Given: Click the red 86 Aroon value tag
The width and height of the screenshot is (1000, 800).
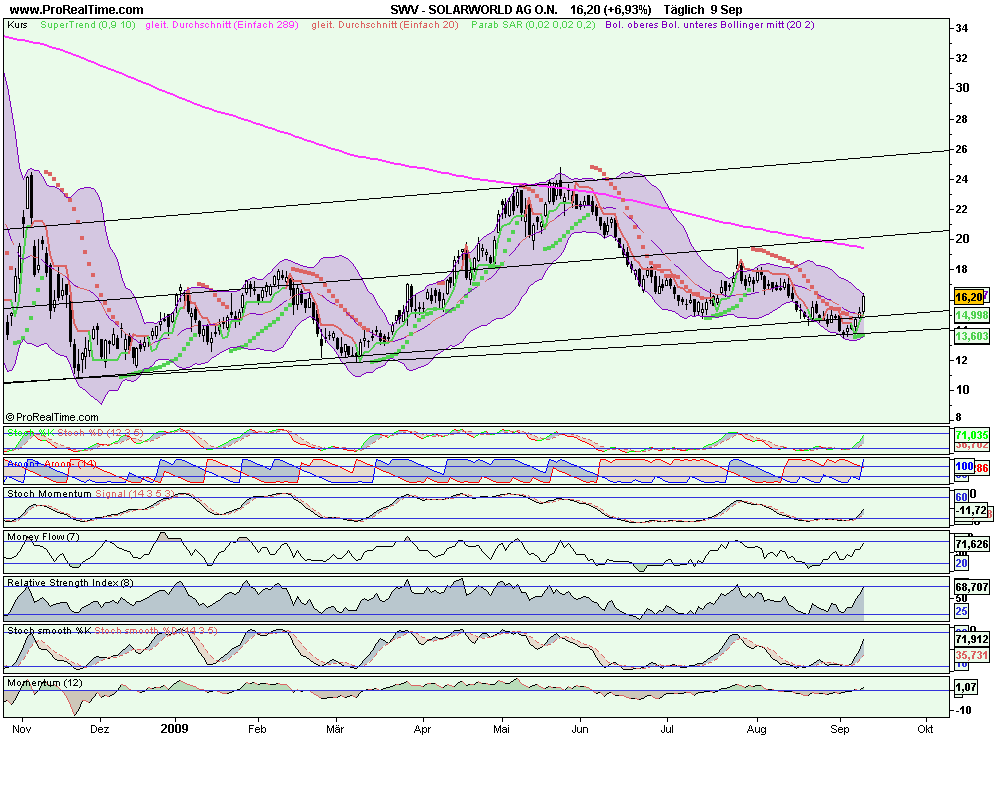Looking at the screenshot, I should tap(982, 468).
